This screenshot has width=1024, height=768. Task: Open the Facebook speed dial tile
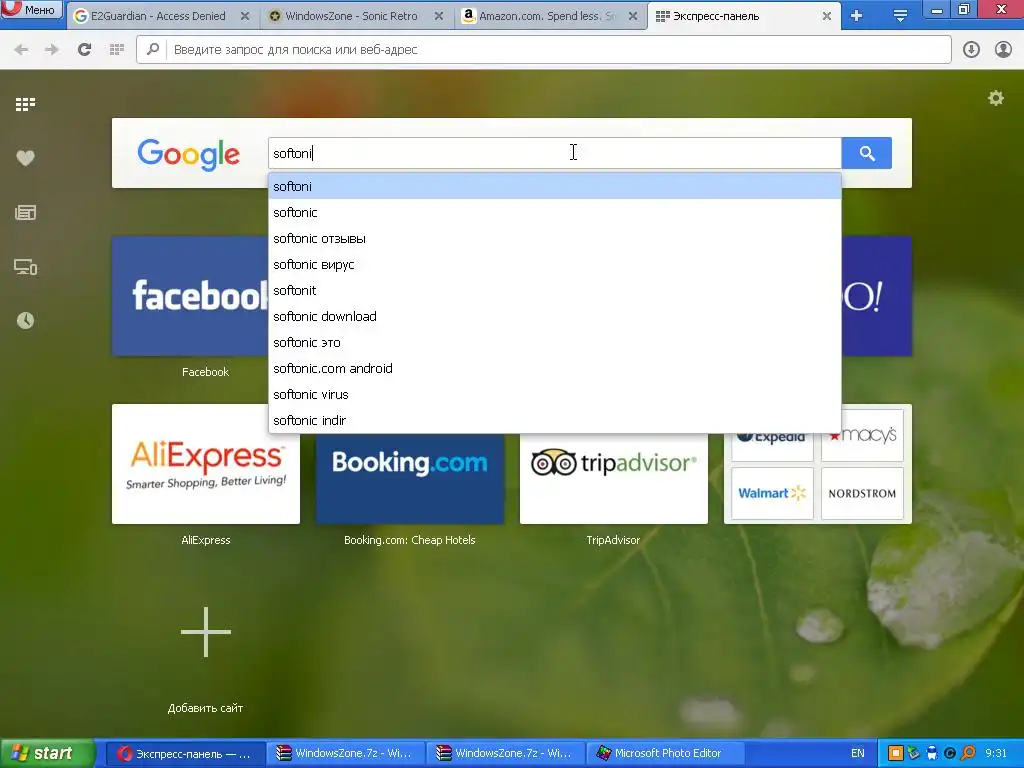[x=190, y=296]
